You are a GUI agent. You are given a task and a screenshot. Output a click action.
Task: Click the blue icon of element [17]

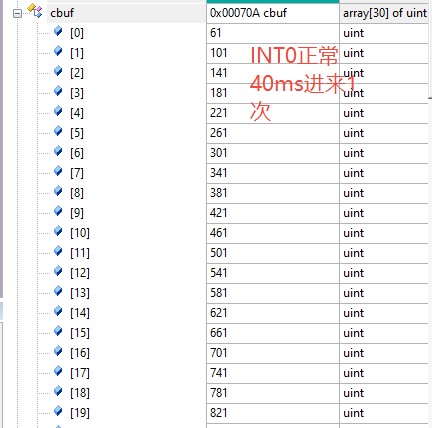(x=58, y=371)
